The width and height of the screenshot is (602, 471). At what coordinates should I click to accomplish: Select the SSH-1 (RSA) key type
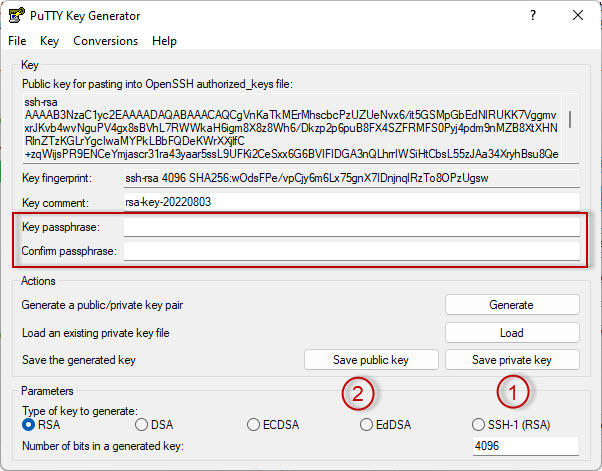pos(480,425)
